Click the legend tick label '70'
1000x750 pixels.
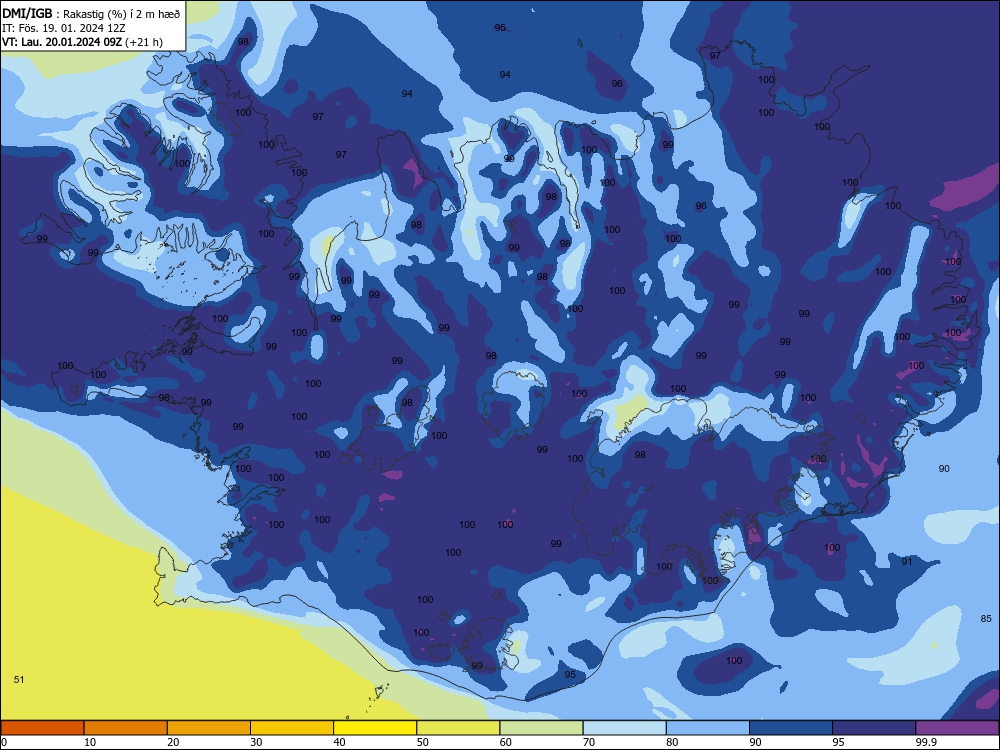coord(589,742)
